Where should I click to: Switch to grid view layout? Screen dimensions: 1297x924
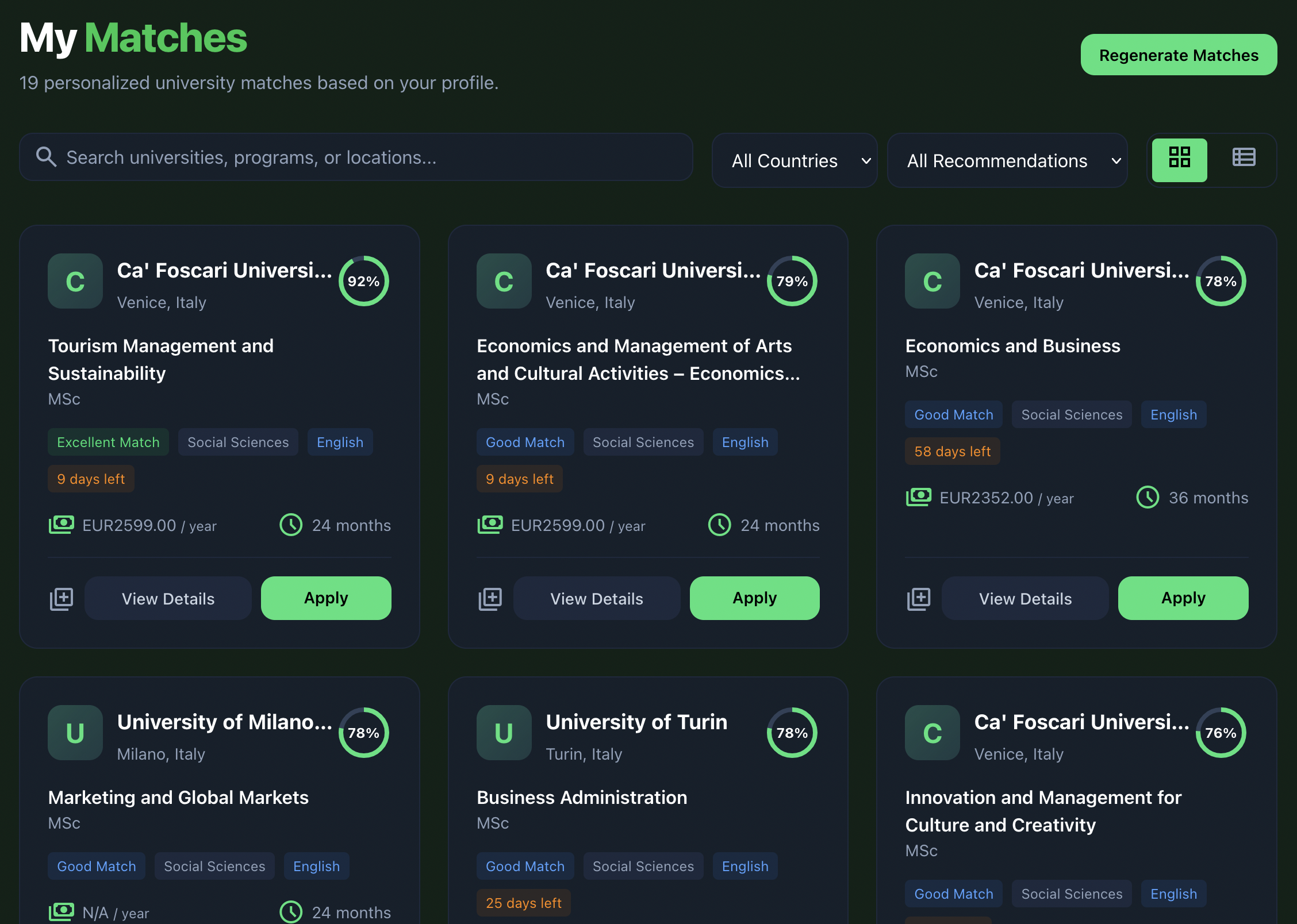[1179, 159]
